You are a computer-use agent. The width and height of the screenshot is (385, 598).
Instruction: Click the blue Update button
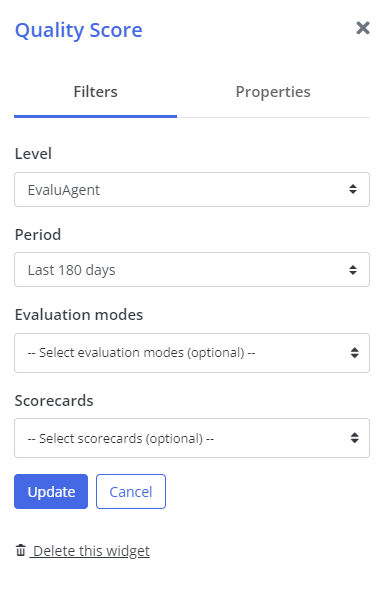[51, 492]
